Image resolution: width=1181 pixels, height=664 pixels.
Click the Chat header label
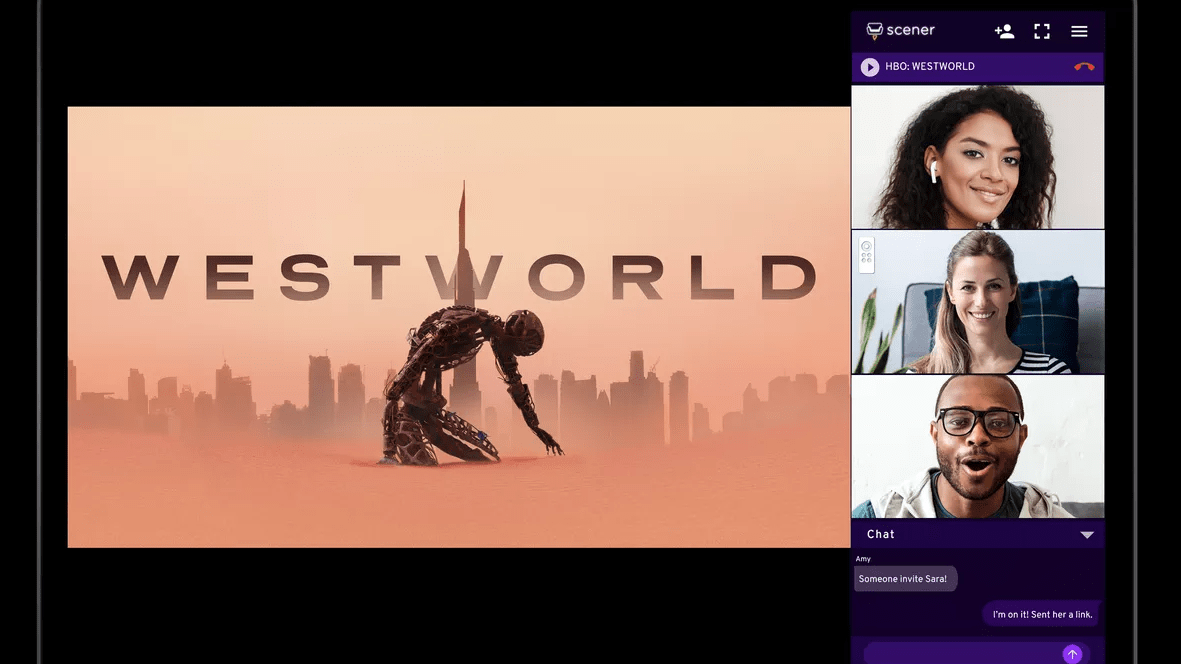tap(880, 535)
